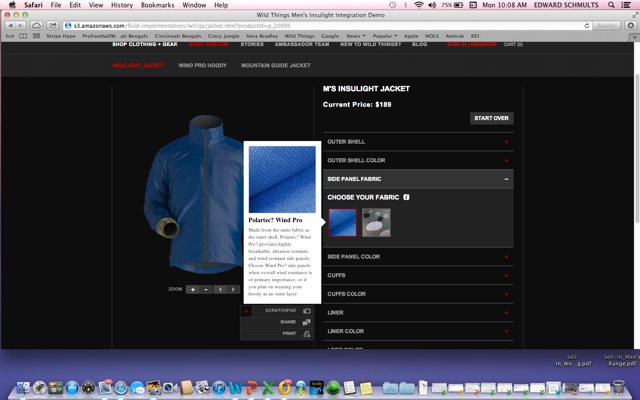Open Notification Center icon

click(x=626, y=5)
